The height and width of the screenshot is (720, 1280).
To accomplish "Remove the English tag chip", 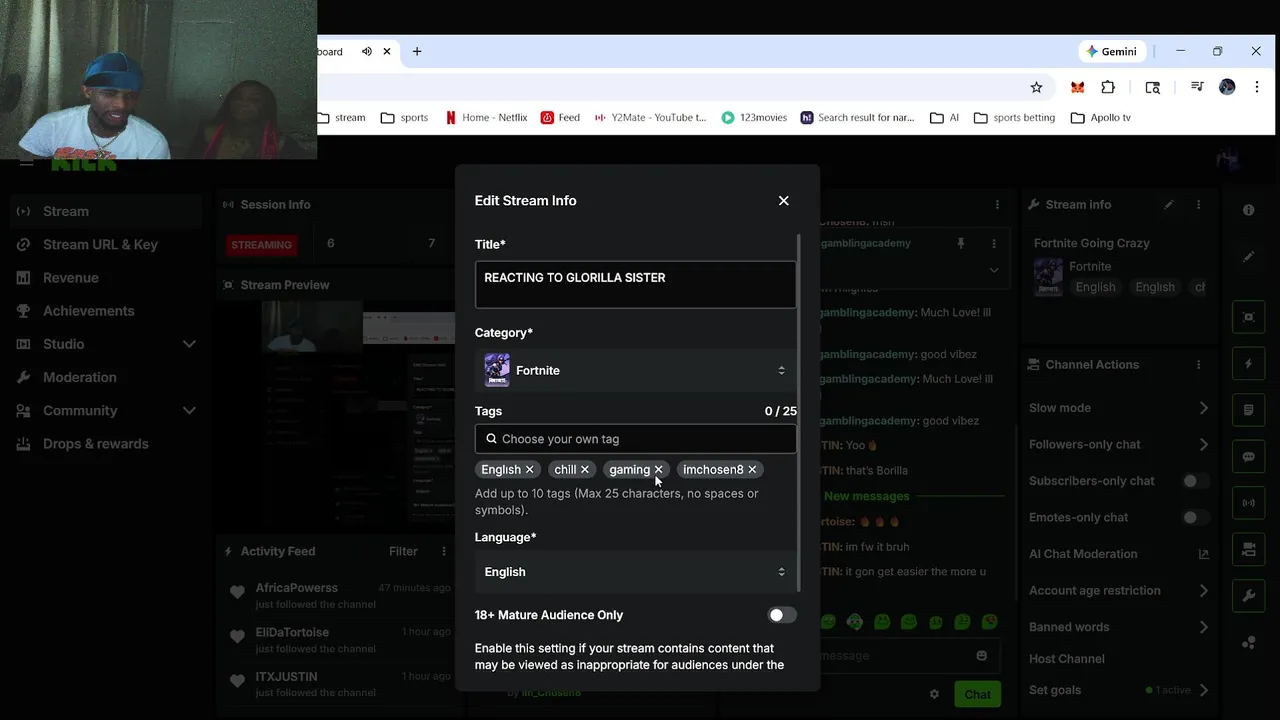I will 530,470.
